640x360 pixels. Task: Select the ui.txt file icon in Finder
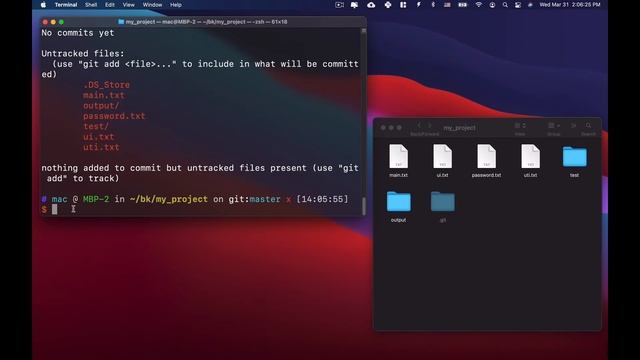[x=442, y=156]
